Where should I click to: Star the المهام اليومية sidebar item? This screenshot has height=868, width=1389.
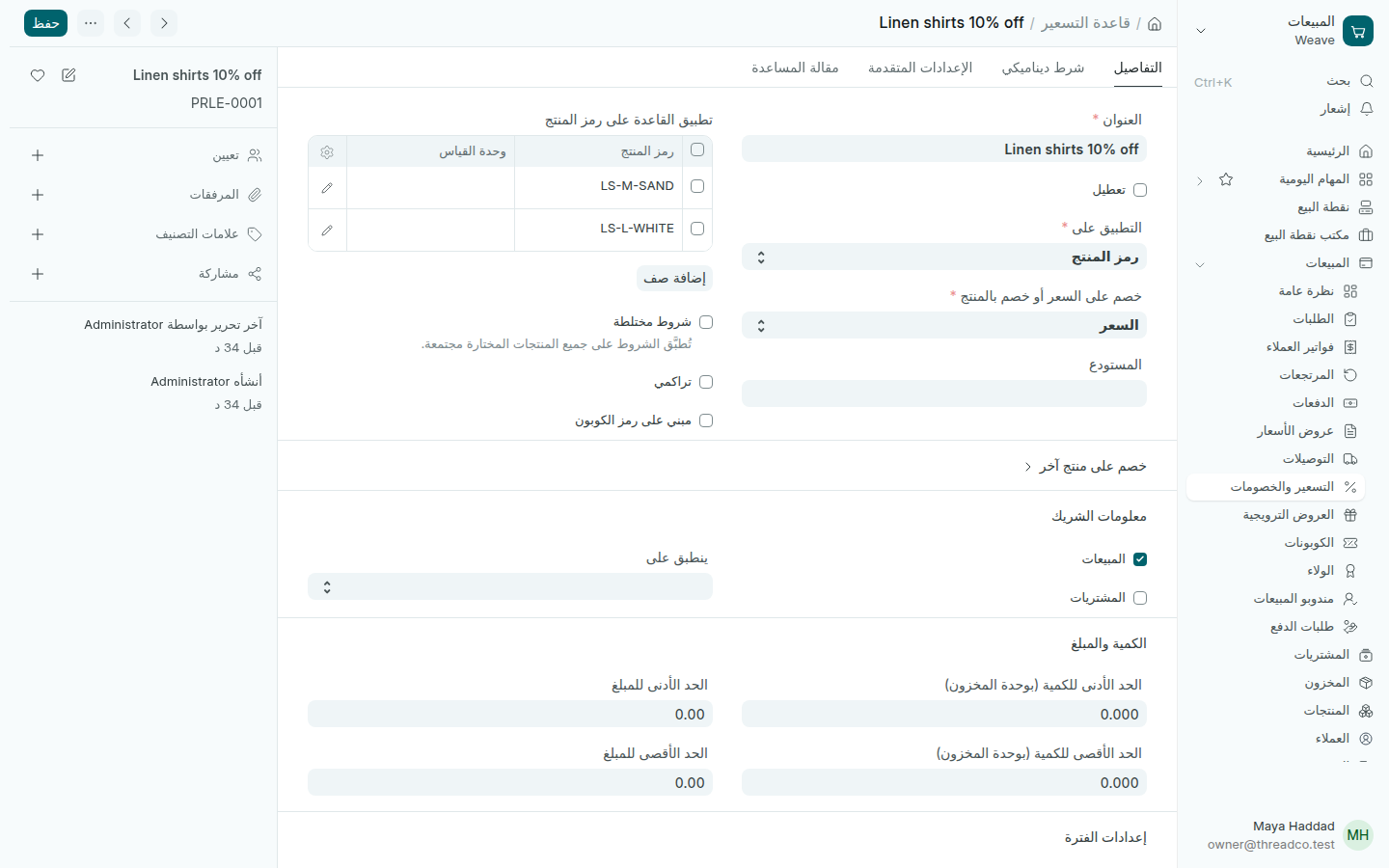pos(1226,179)
